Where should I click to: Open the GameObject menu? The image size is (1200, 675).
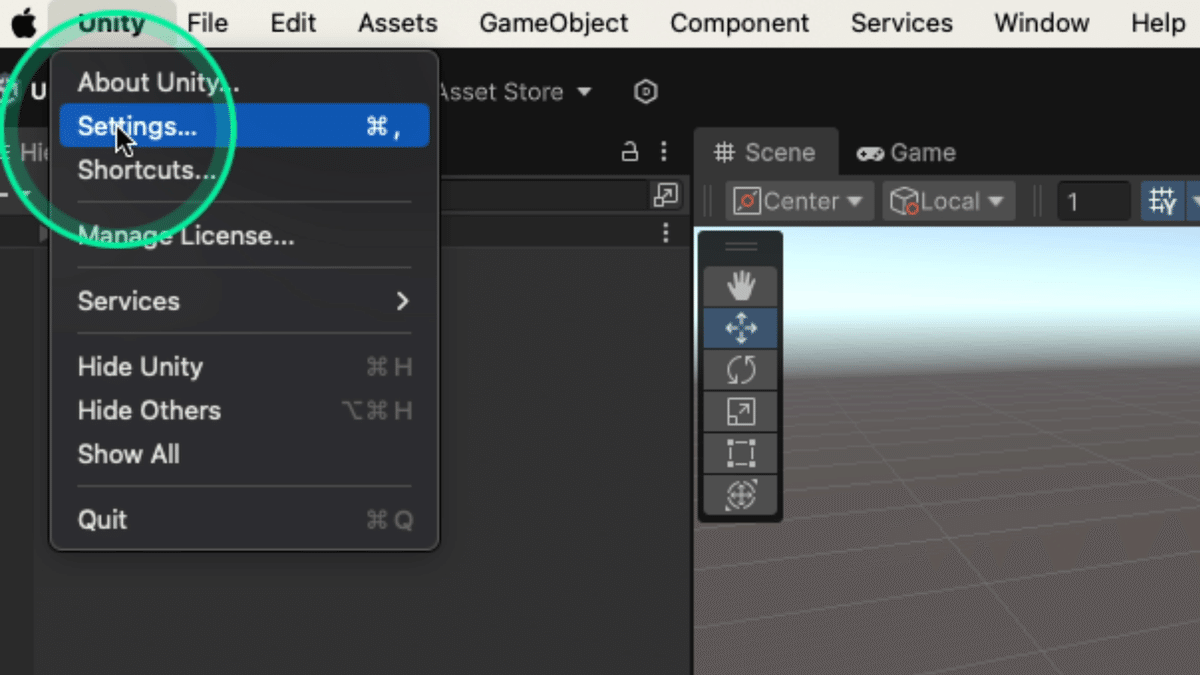click(554, 23)
